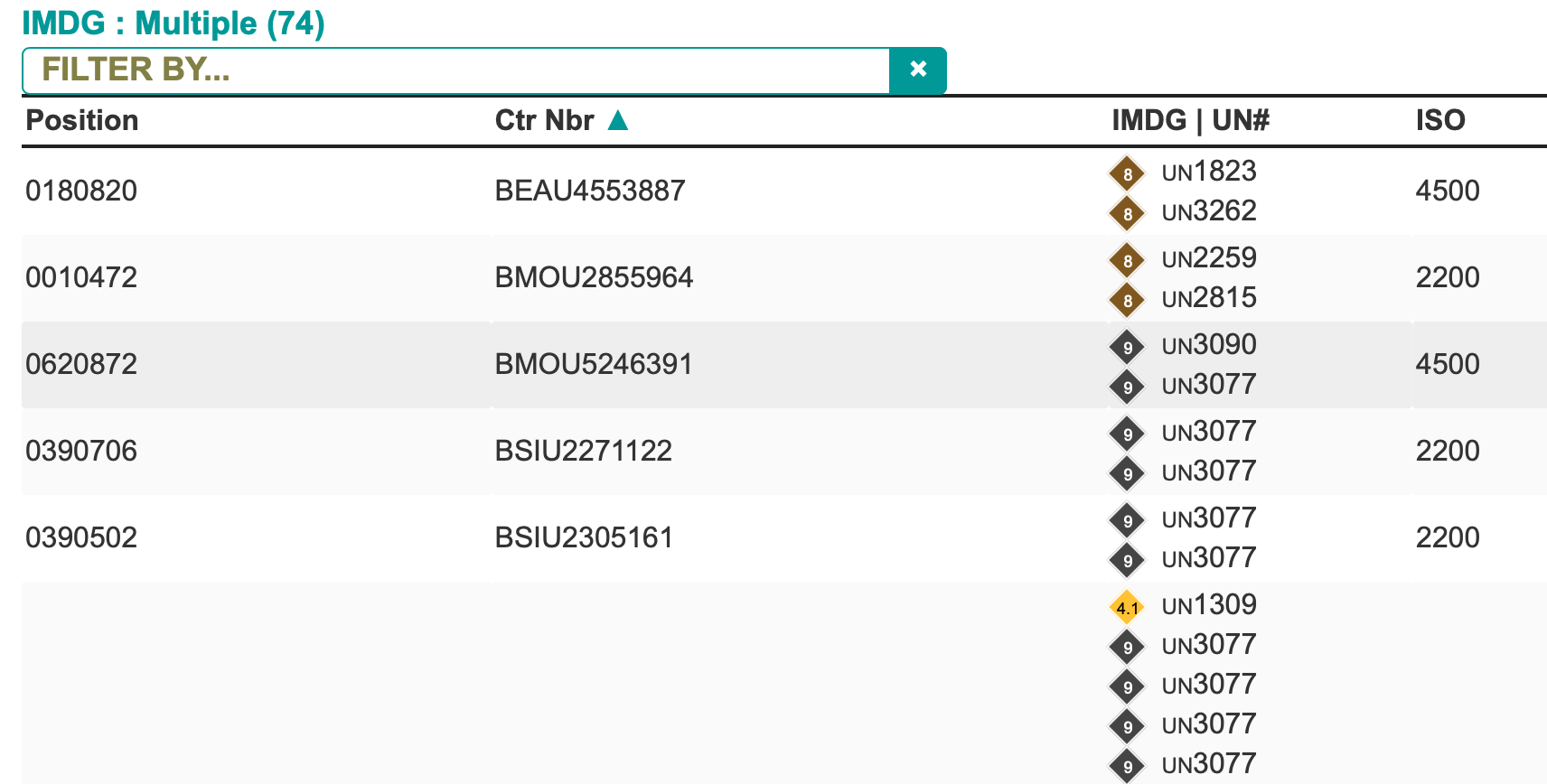1547x784 pixels.
Task: Click the yellow 4.1 hazard icon beside UN1309
Action: [x=1127, y=607]
